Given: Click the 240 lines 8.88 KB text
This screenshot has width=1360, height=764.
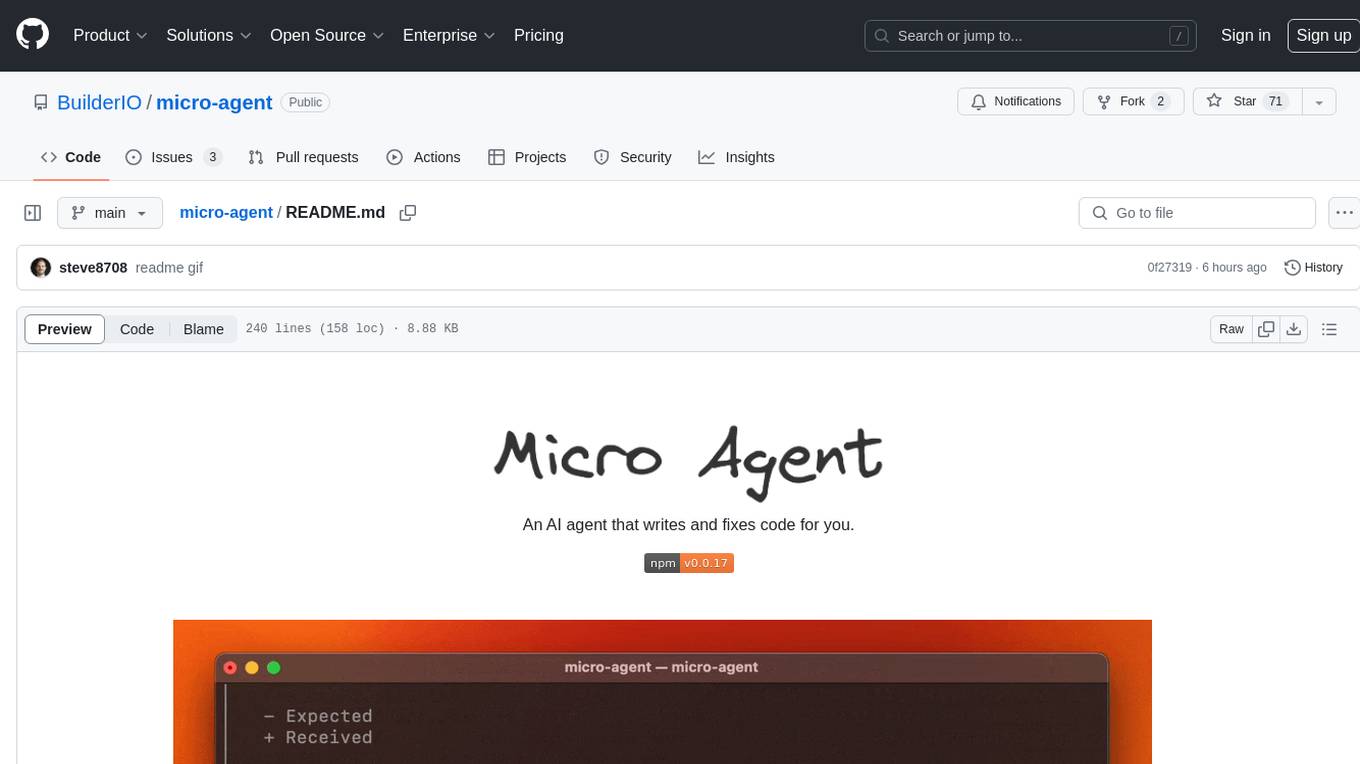Looking at the screenshot, I should (x=352, y=329).
